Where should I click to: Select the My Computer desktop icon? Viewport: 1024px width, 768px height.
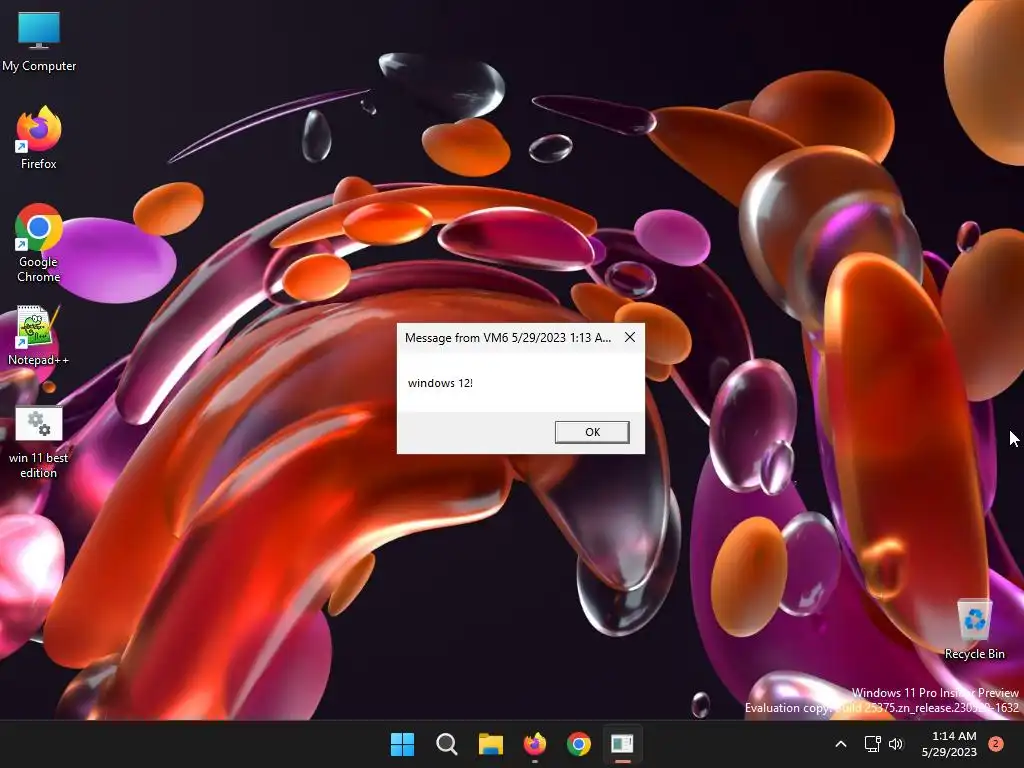tap(39, 42)
